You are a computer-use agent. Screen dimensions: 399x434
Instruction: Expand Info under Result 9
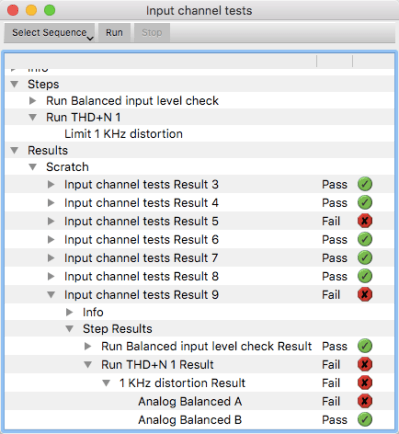(x=69, y=312)
